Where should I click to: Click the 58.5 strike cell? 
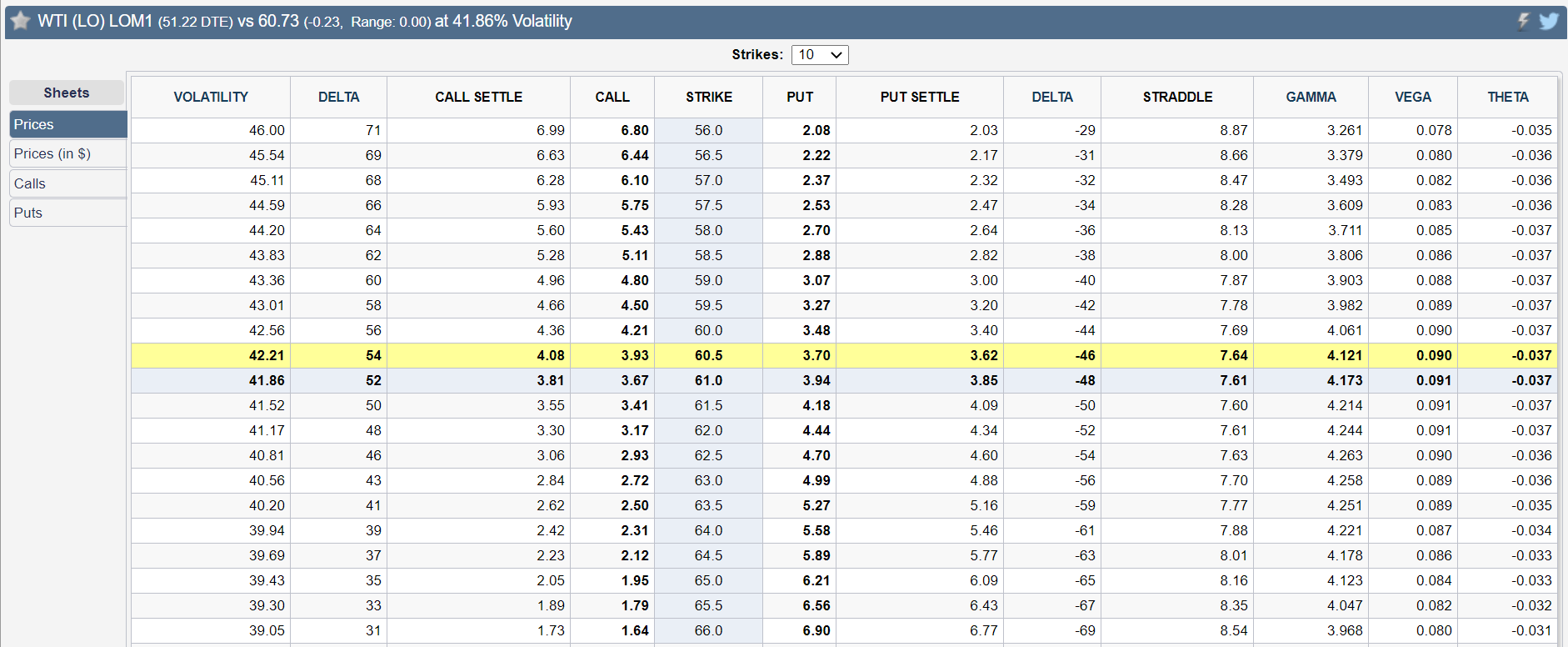[709, 255]
